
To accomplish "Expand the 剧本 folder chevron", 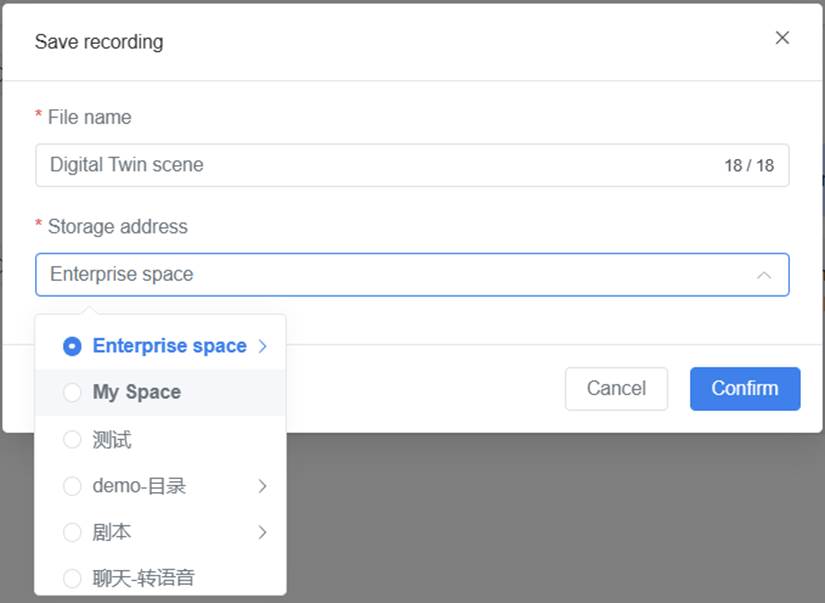I will click(x=263, y=532).
